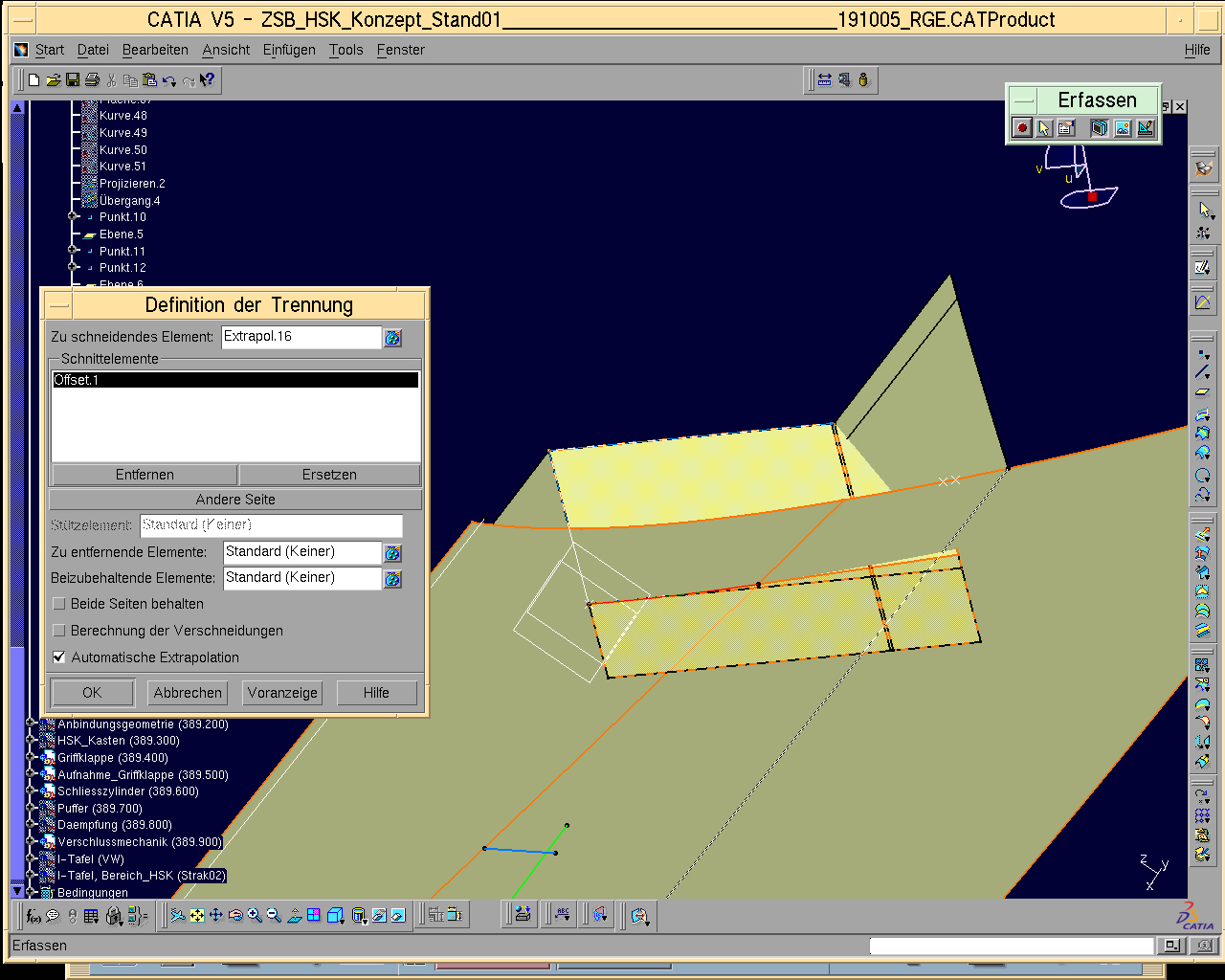Click the Entfernen button
Viewport: 1225px width, 980px height.
pos(145,475)
